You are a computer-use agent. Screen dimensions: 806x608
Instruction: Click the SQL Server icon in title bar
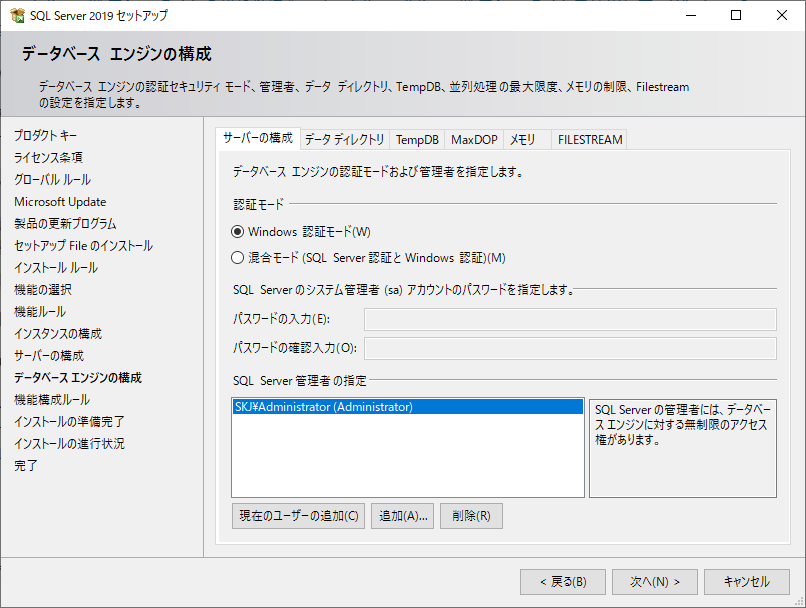pos(17,15)
